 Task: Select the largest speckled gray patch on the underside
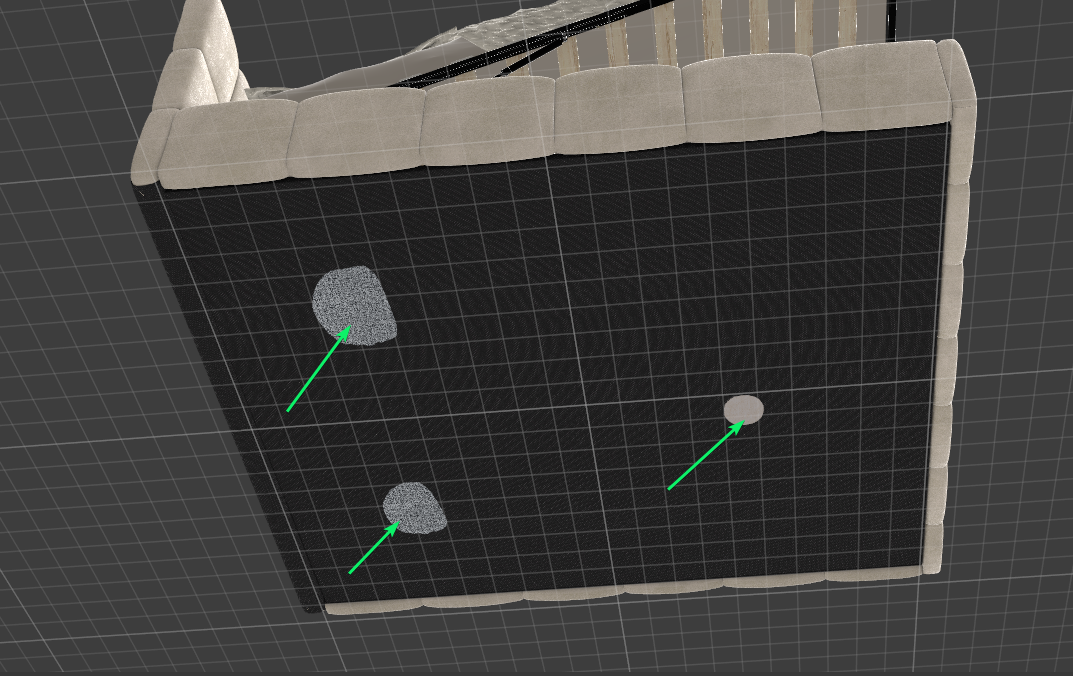(x=354, y=305)
